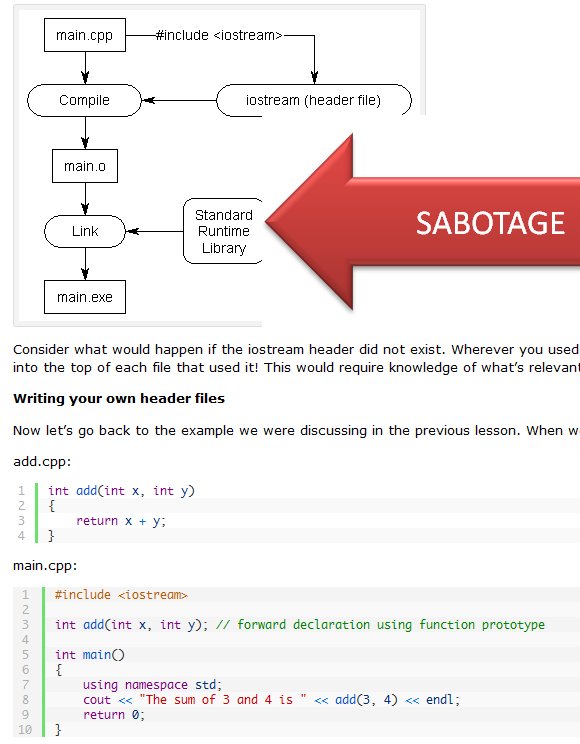This screenshot has height=744, width=580.
Task: Click the #include <iostream> code line
Action: pyautogui.click(x=122, y=595)
